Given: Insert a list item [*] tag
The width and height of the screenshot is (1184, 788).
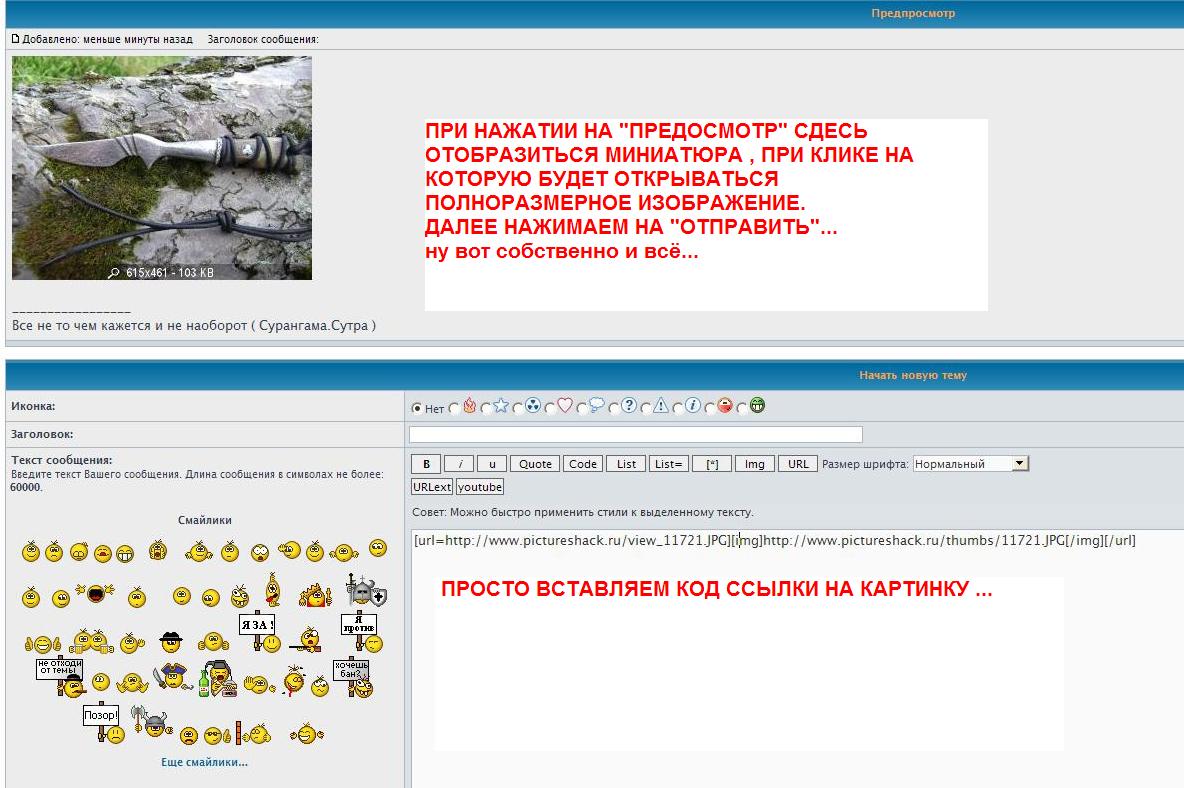Looking at the screenshot, I should (x=712, y=464).
